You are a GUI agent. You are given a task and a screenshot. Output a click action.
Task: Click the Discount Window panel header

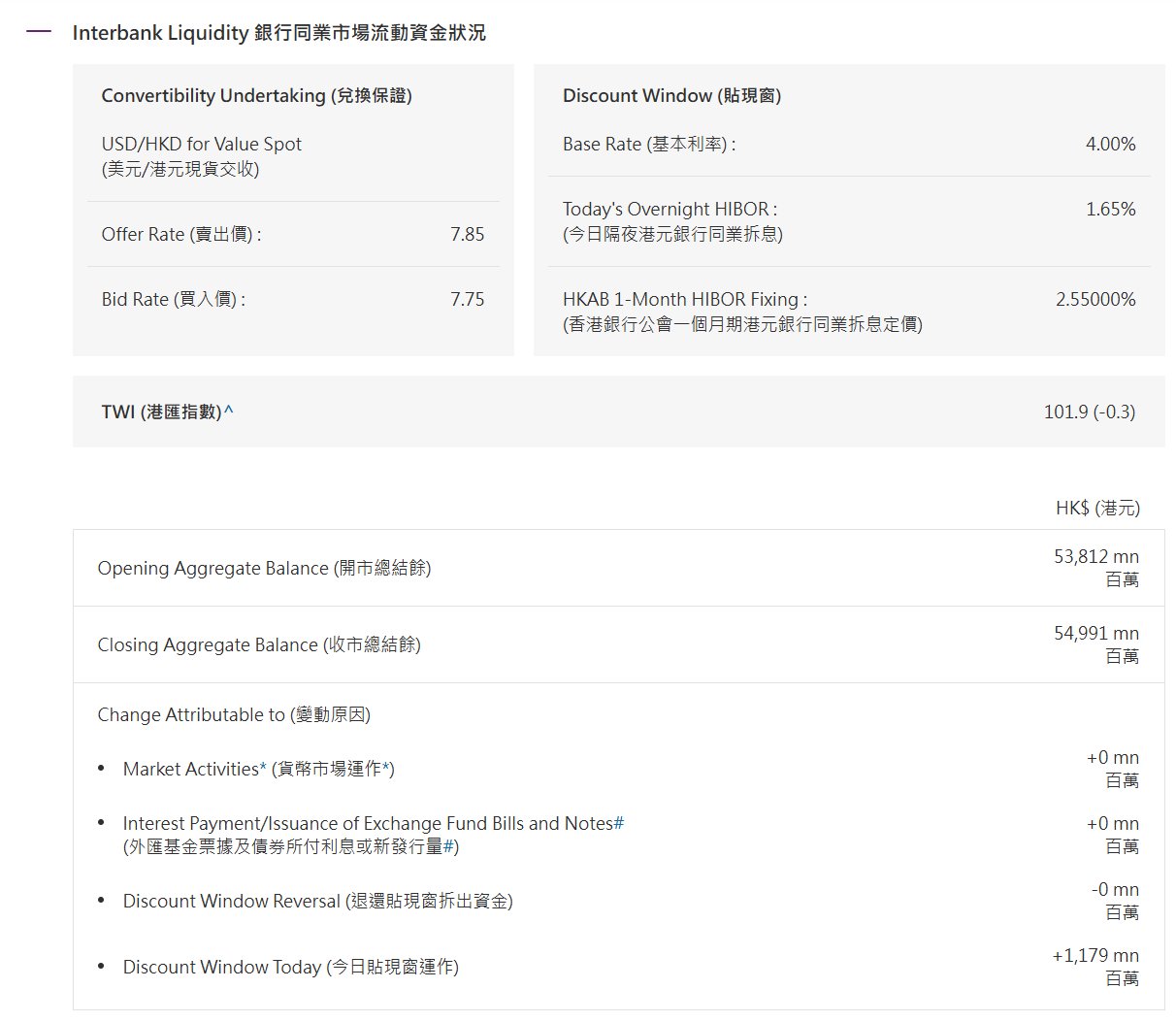pyautogui.click(x=672, y=95)
